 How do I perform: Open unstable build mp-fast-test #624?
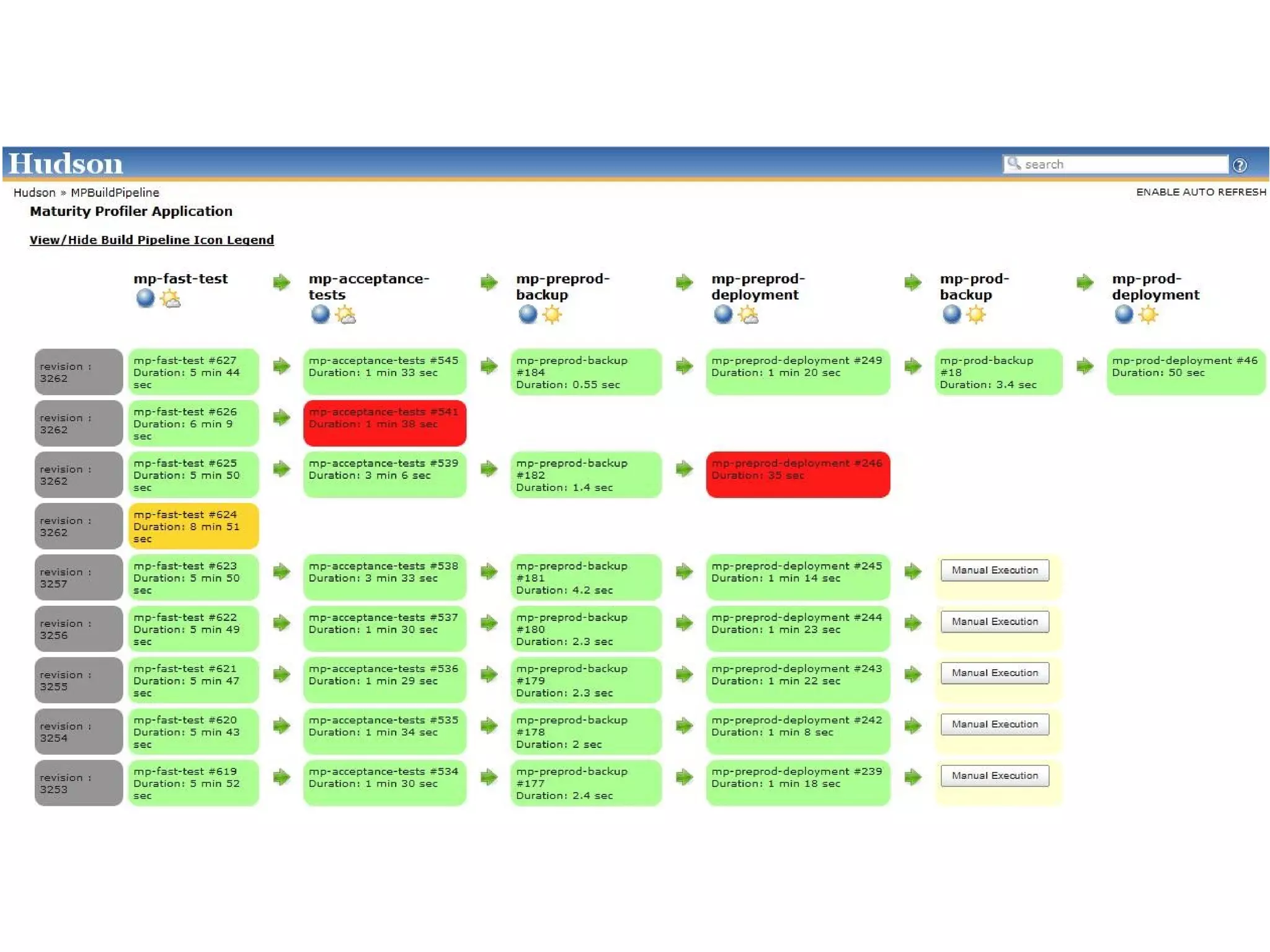pos(193,526)
